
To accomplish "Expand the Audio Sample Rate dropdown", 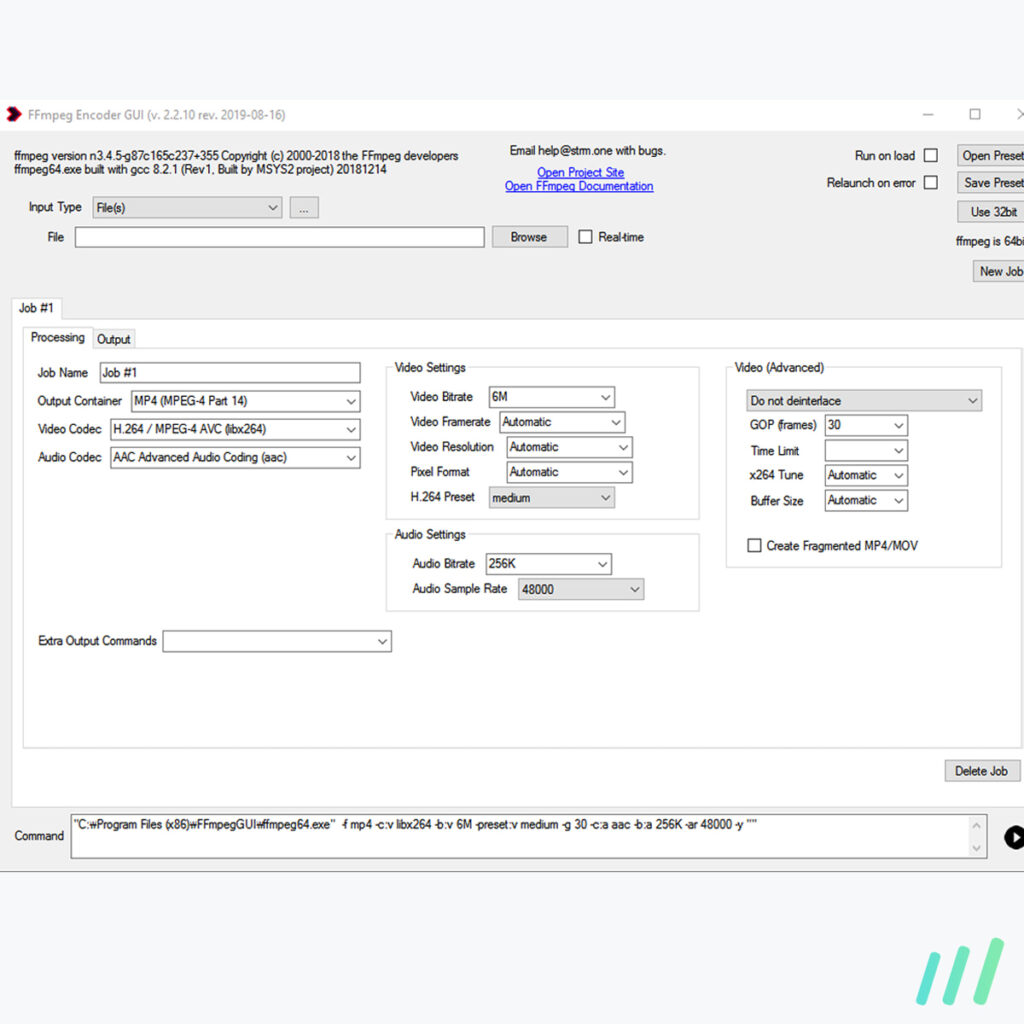I will 581,589.
